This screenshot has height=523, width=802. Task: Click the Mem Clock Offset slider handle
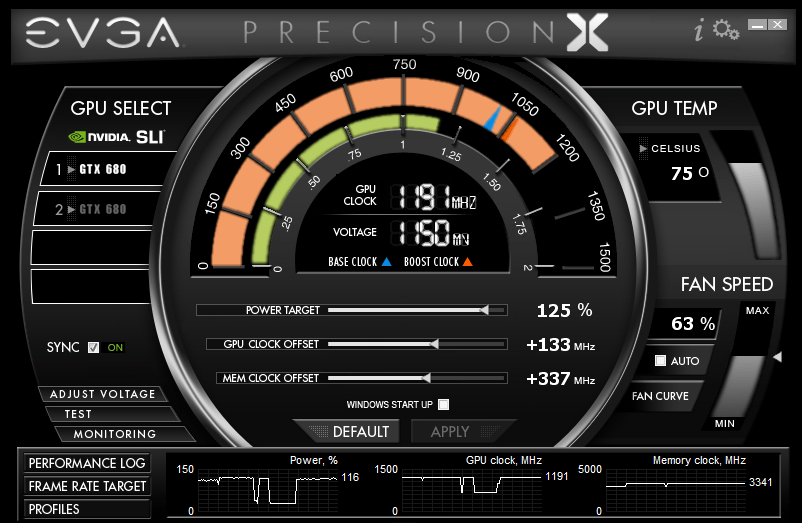[x=426, y=378]
